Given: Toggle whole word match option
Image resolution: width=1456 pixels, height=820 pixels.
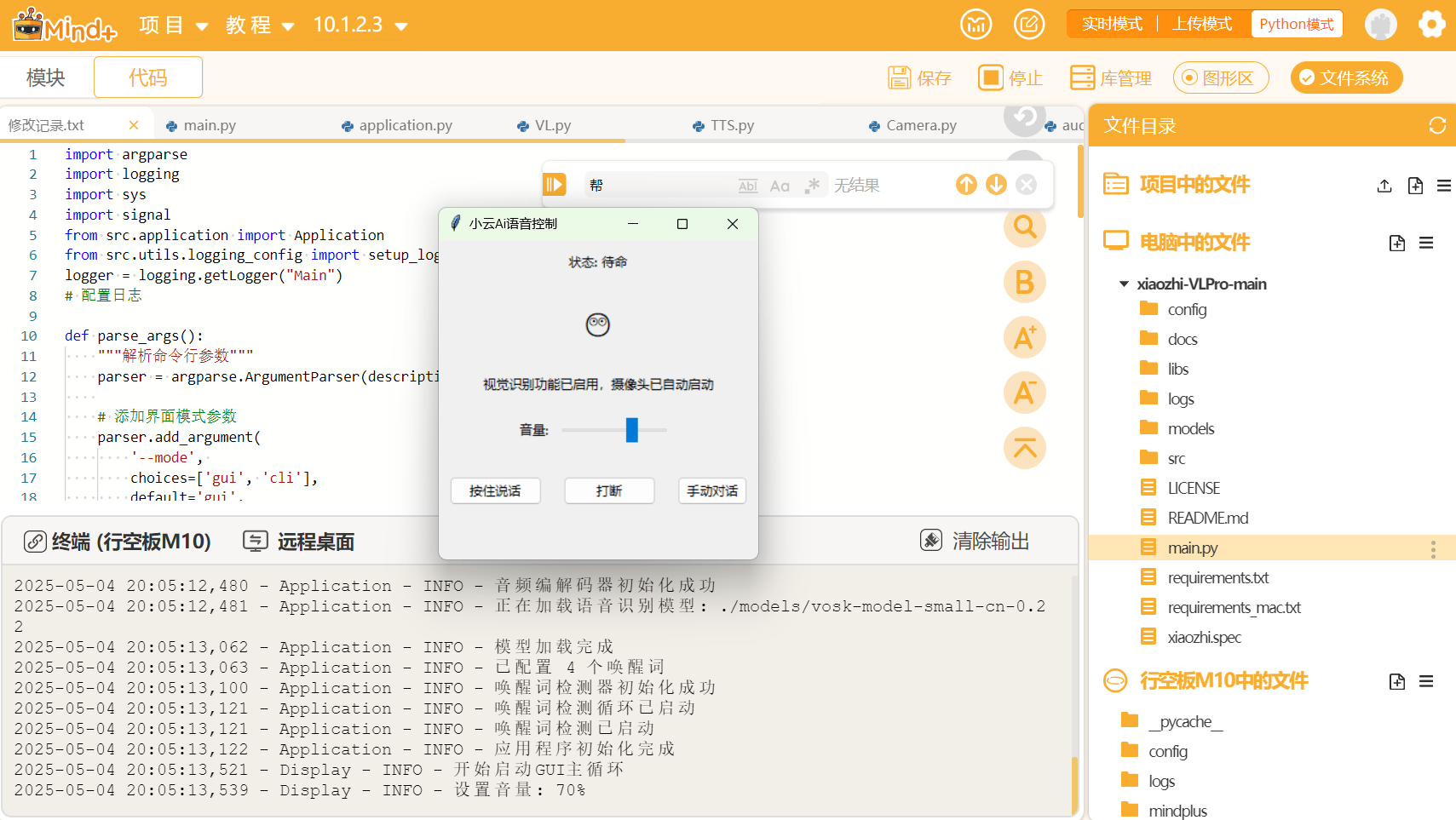Looking at the screenshot, I should click(x=748, y=186).
